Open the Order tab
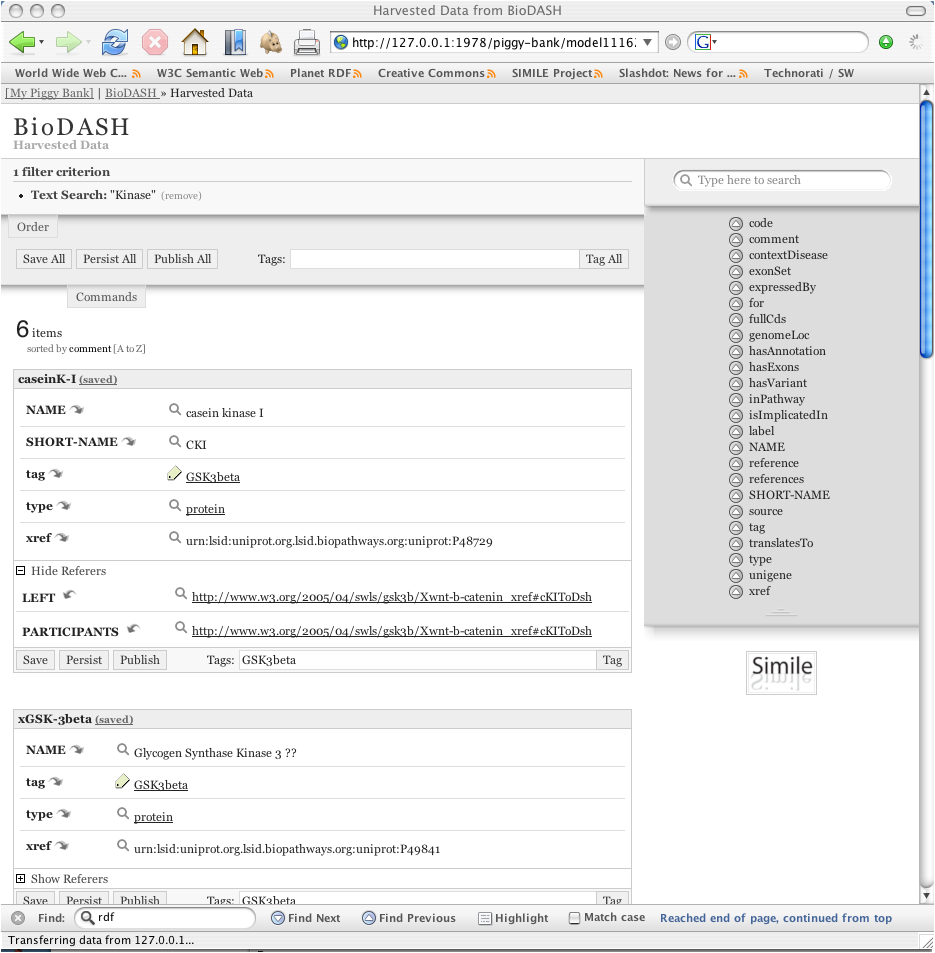 tap(33, 227)
